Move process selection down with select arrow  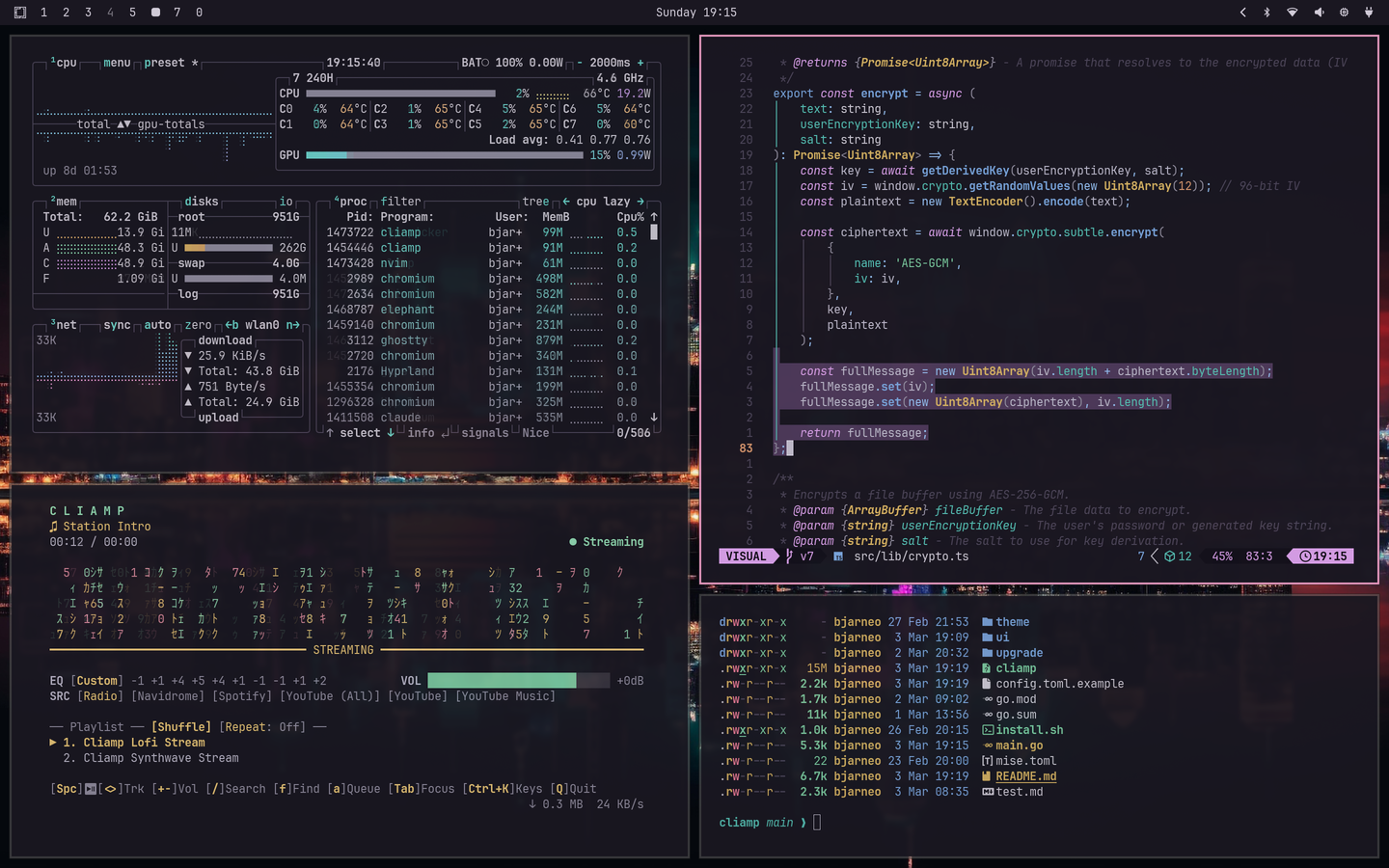click(391, 433)
